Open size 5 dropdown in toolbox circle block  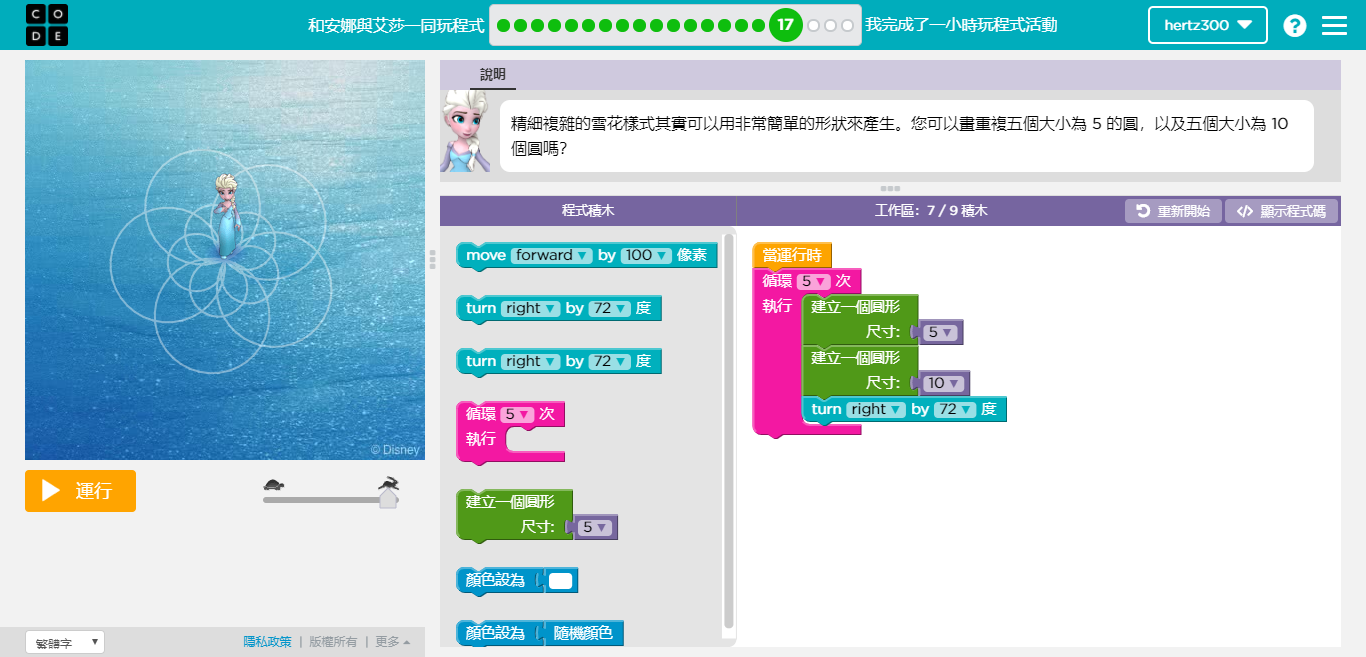click(595, 527)
